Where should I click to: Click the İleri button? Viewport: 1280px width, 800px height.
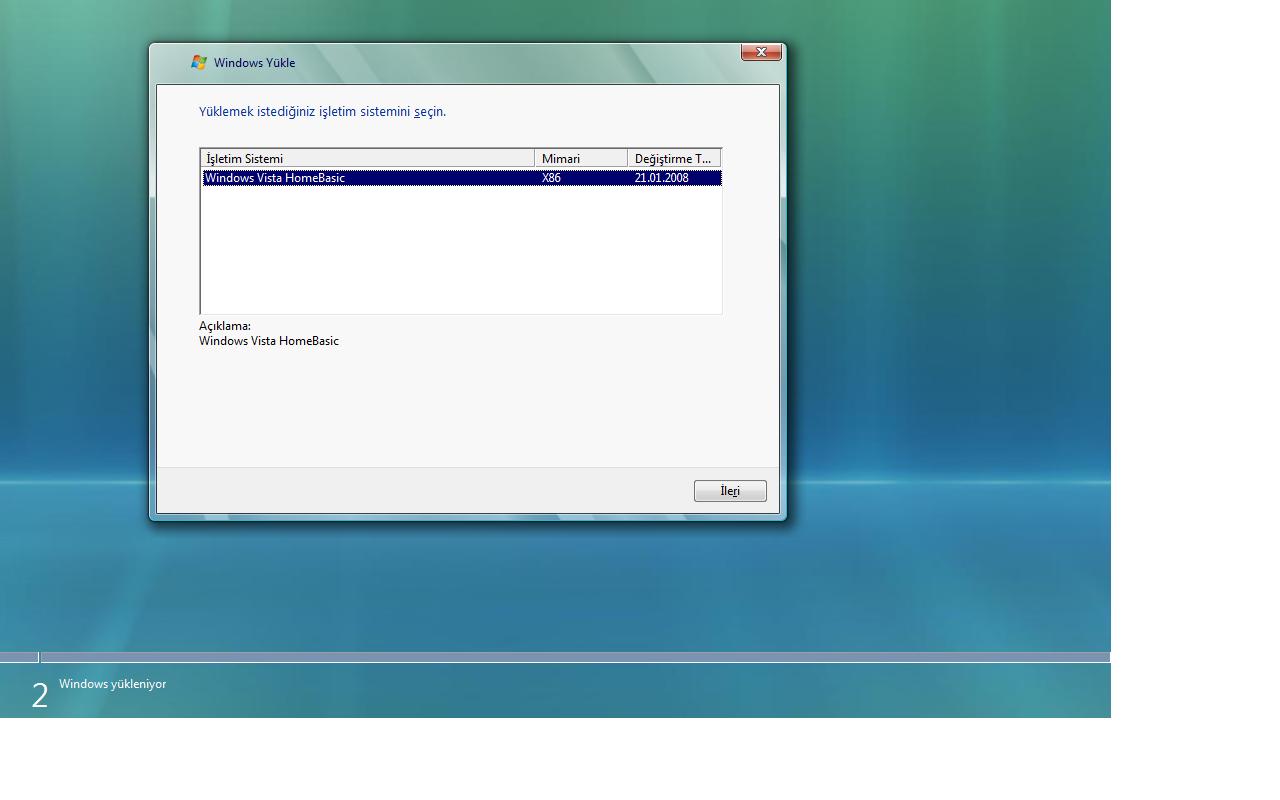point(730,491)
